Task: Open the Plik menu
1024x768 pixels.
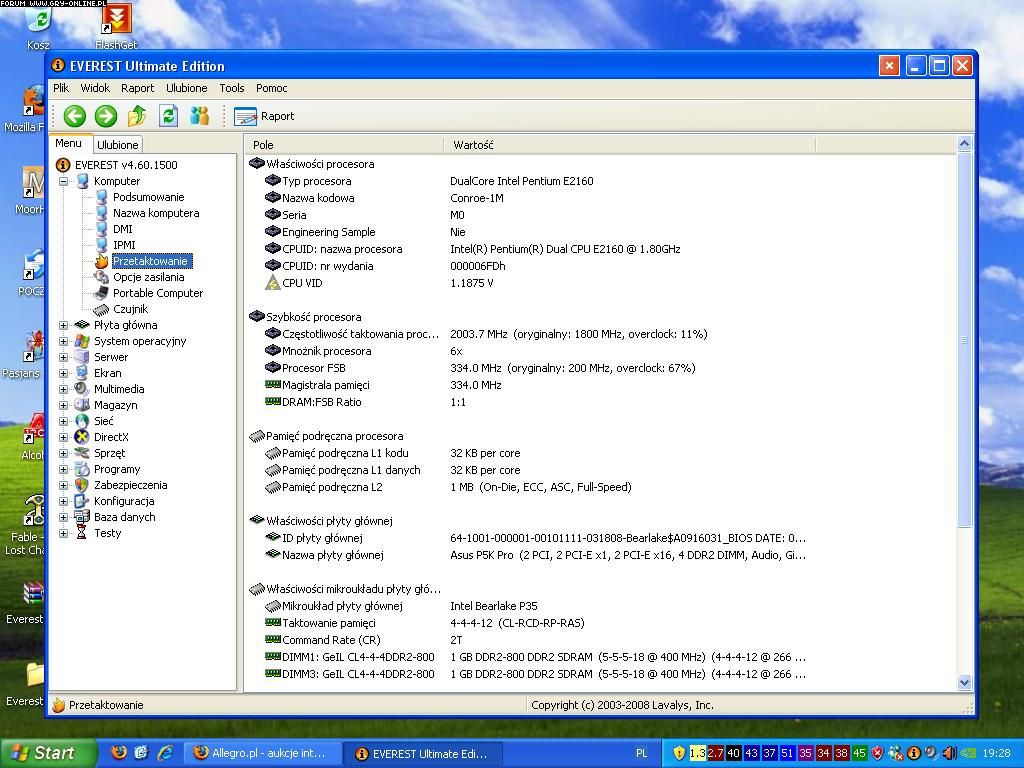Action: click(x=61, y=88)
